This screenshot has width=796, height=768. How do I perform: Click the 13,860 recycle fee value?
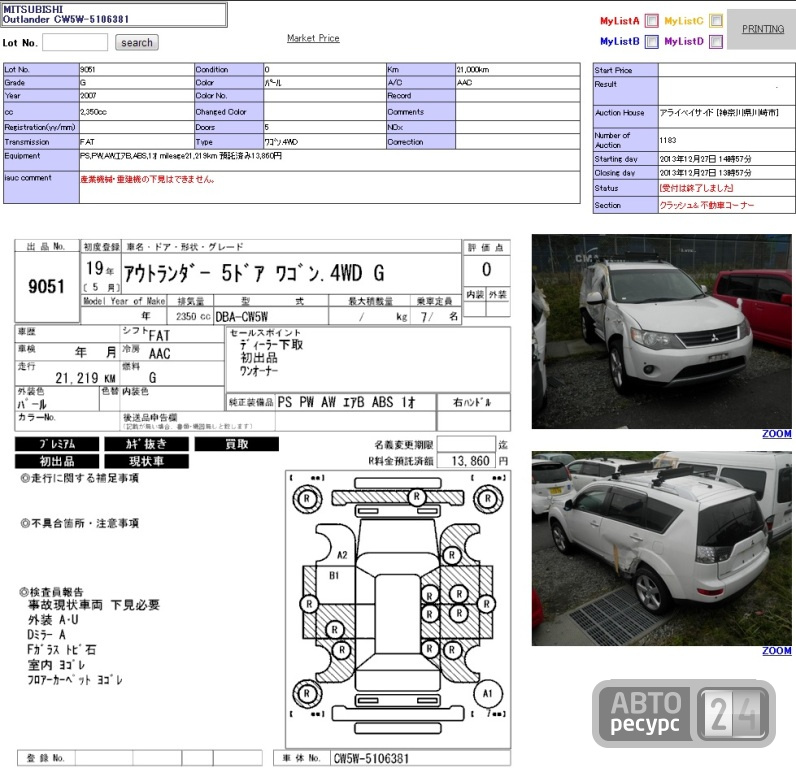[471, 461]
